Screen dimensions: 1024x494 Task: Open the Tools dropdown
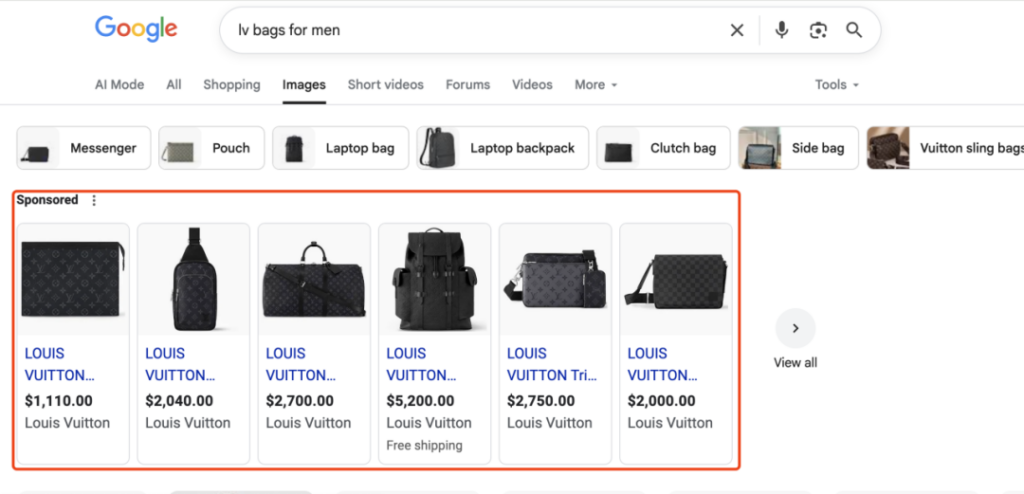click(836, 85)
